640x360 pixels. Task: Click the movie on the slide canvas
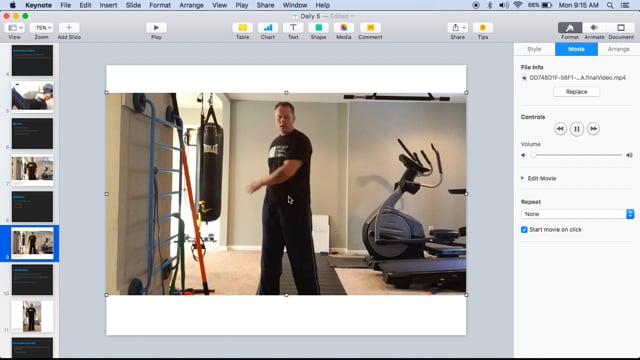tap(286, 194)
